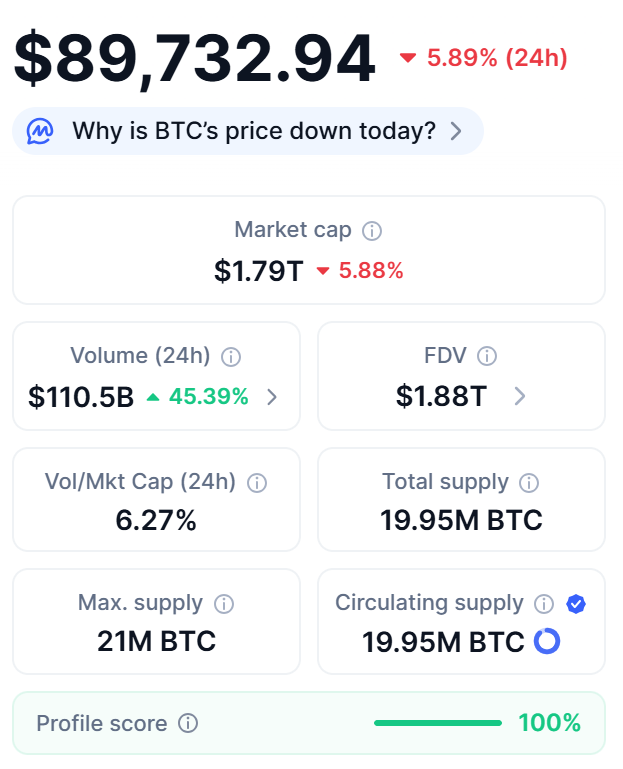This screenshot has width=623, height=769.
Task: Show the Max. supply info tooltip
Action: coord(224,604)
